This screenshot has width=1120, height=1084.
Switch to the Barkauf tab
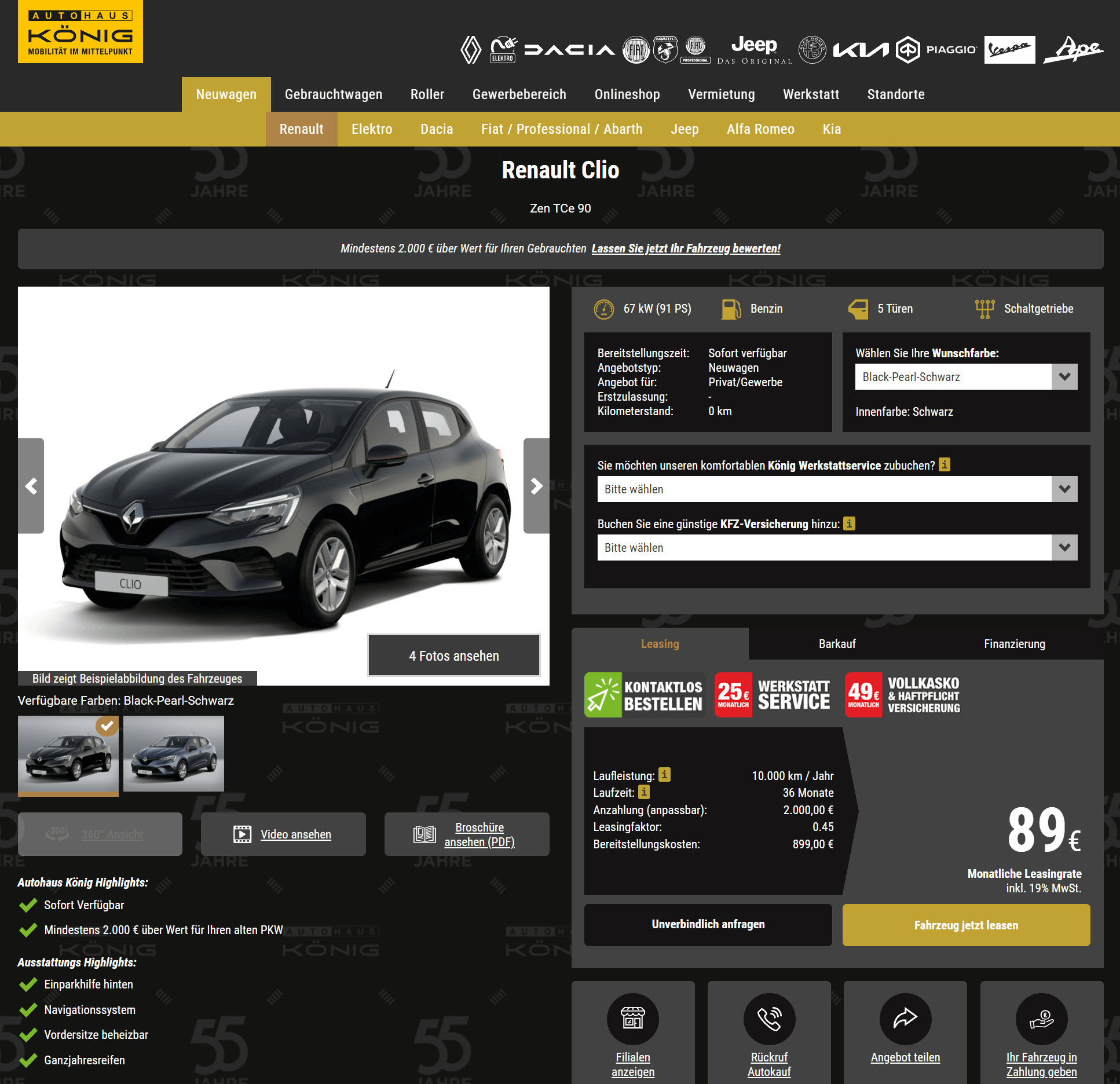tap(837, 644)
